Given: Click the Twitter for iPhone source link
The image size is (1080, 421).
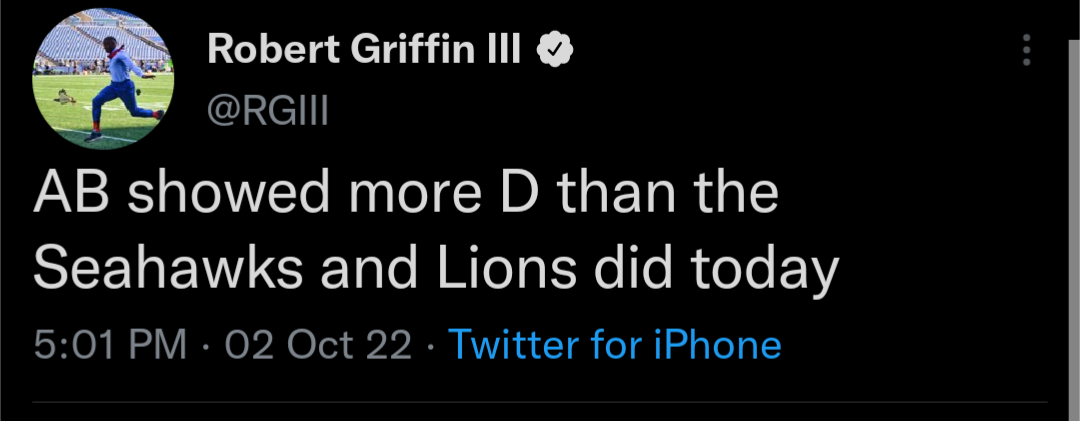Looking at the screenshot, I should point(615,345).
